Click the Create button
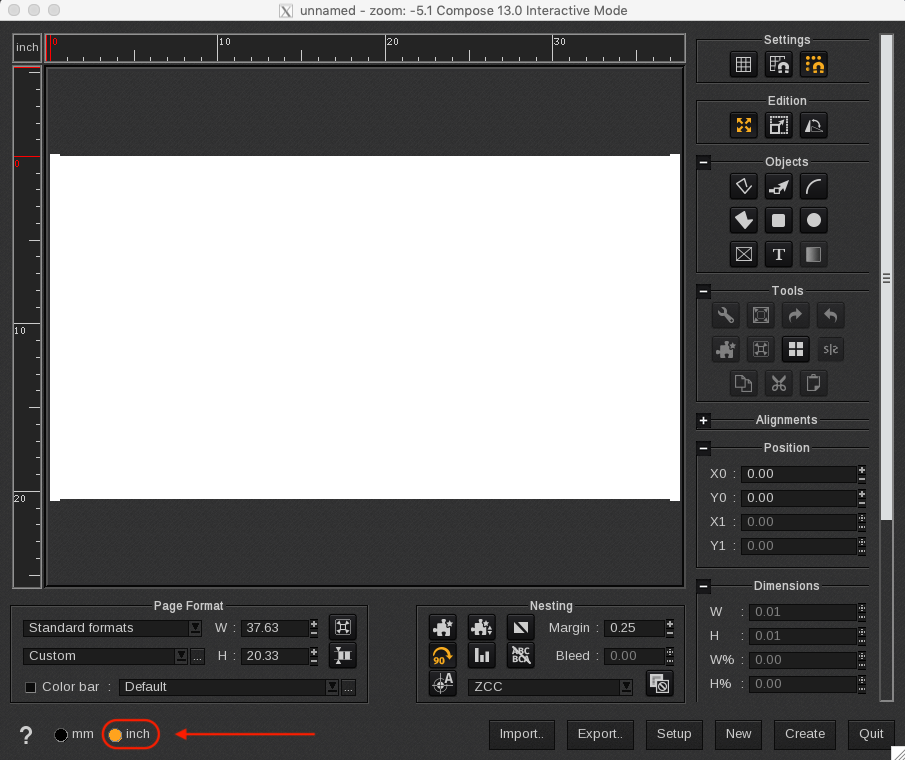The image size is (905, 760). coord(804,734)
